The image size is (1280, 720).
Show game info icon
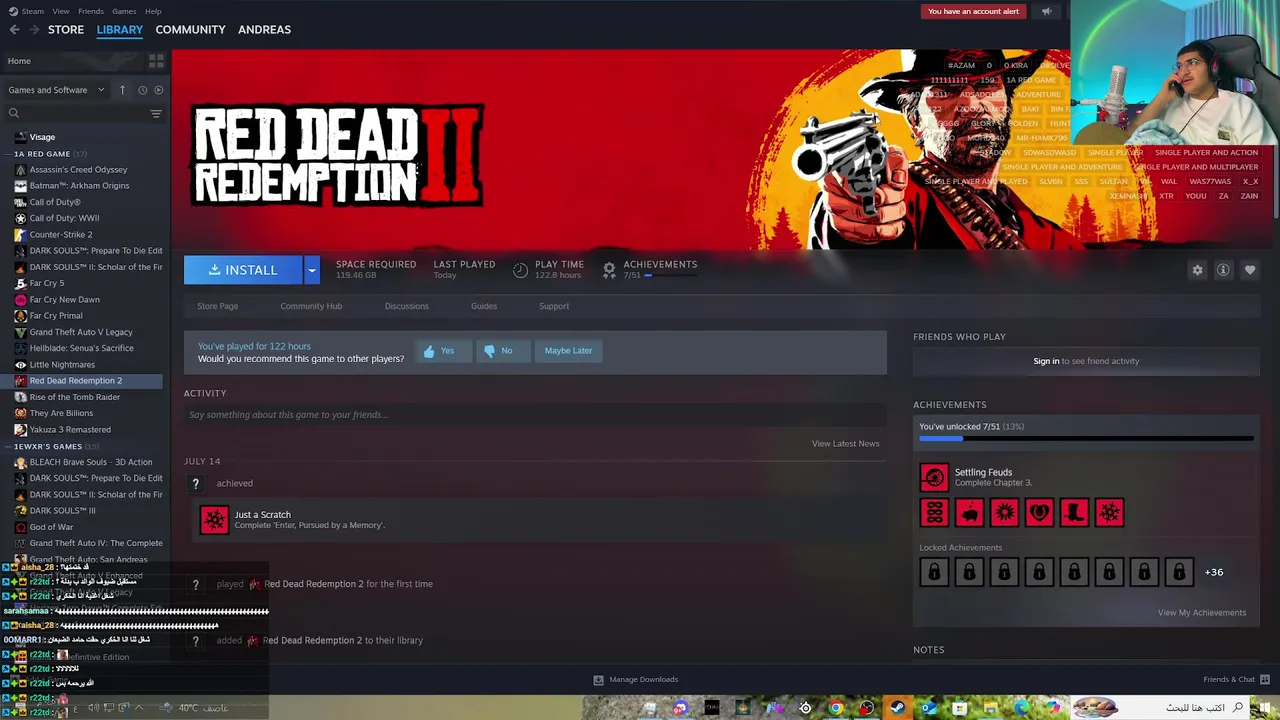[x=1223, y=270]
